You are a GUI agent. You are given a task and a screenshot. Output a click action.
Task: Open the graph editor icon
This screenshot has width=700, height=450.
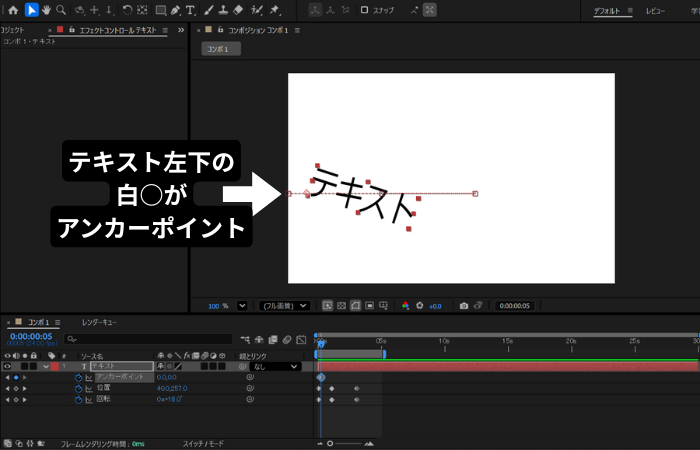(301, 340)
